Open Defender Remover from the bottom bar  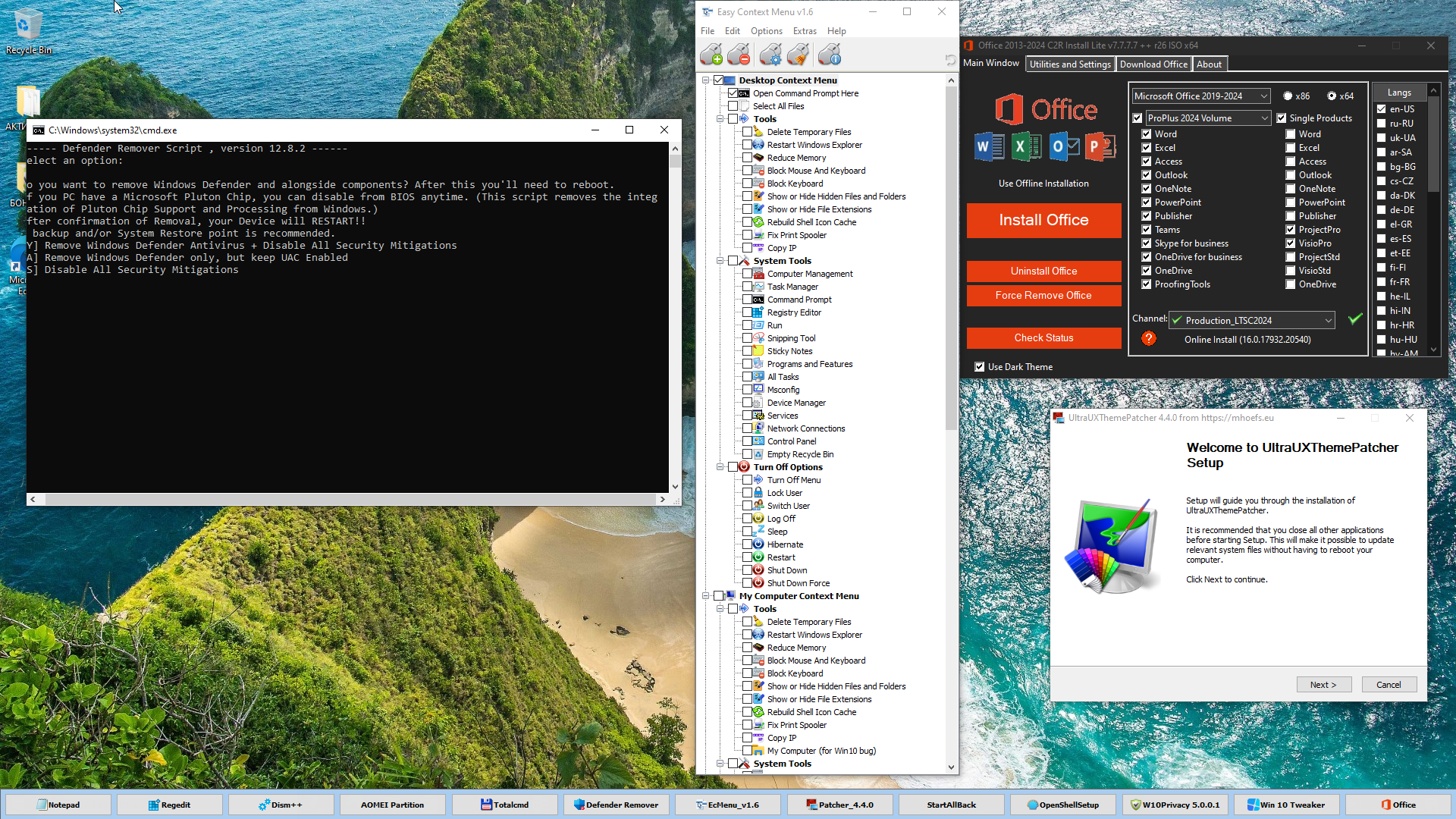pos(616,805)
